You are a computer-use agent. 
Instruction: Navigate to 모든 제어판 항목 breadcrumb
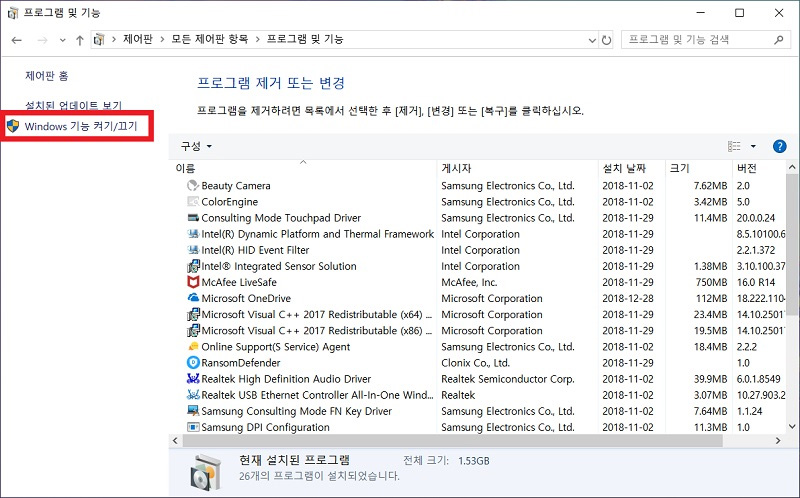pyautogui.click(x=210, y=39)
